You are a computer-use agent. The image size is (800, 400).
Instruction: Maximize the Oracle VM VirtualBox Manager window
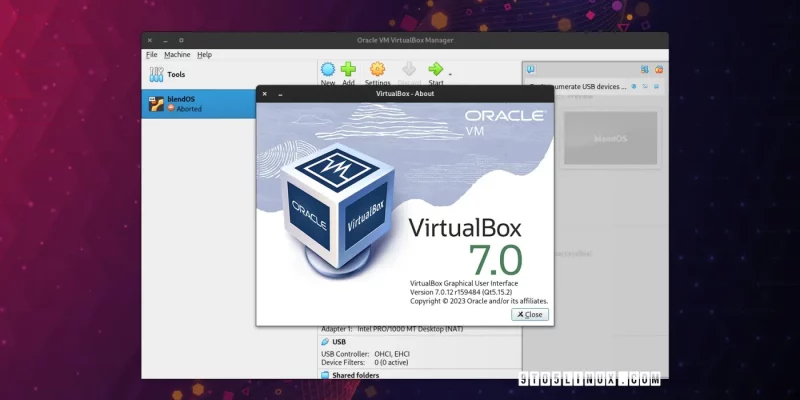(181, 40)
